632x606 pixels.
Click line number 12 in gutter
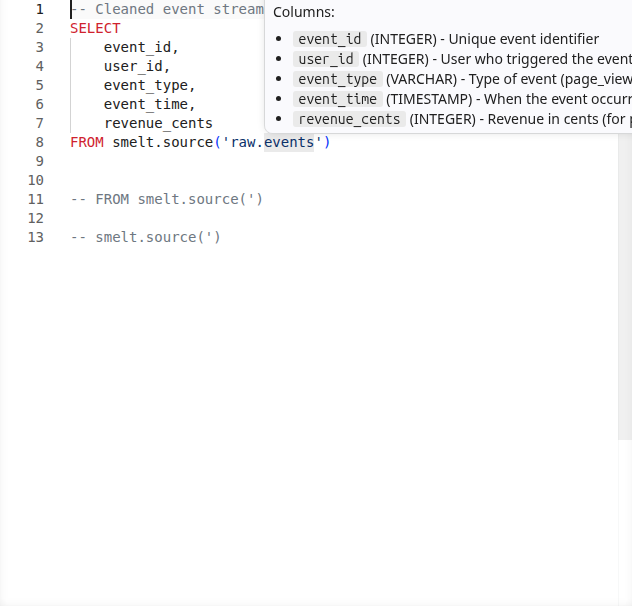[x=35, y=218]
